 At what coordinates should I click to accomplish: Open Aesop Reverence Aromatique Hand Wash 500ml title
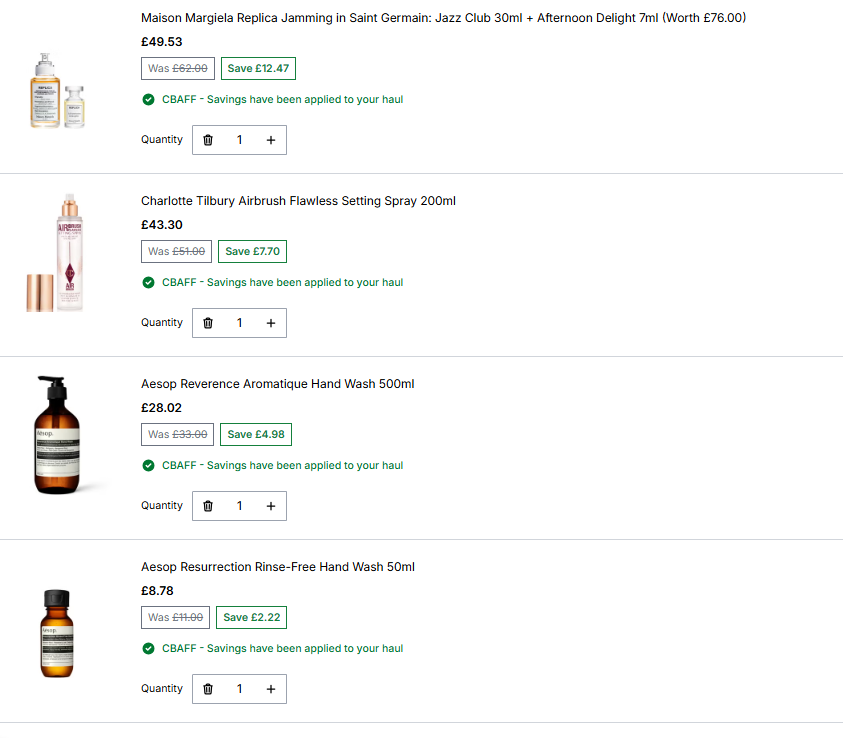pos(277,384)
